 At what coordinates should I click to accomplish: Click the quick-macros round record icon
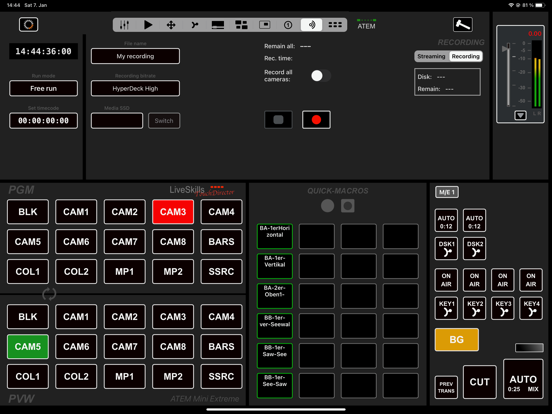[327, 206]
